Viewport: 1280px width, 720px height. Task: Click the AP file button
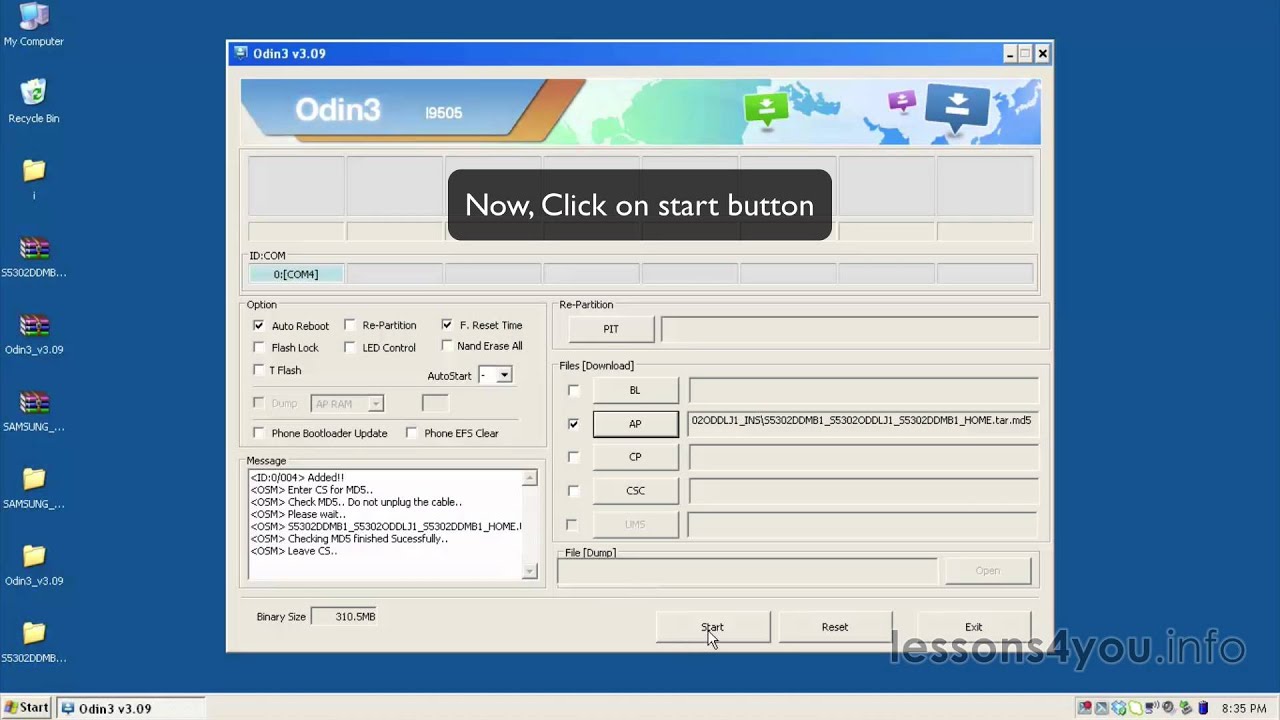635,424
